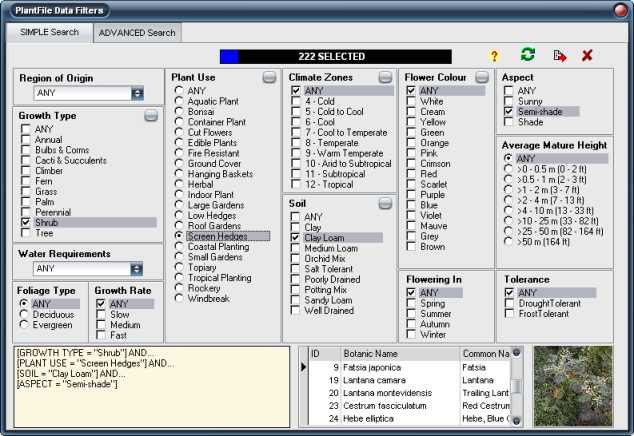Choose the Windbreak plant use option
This screenshot has width=634, height=436.
(178, 298)
